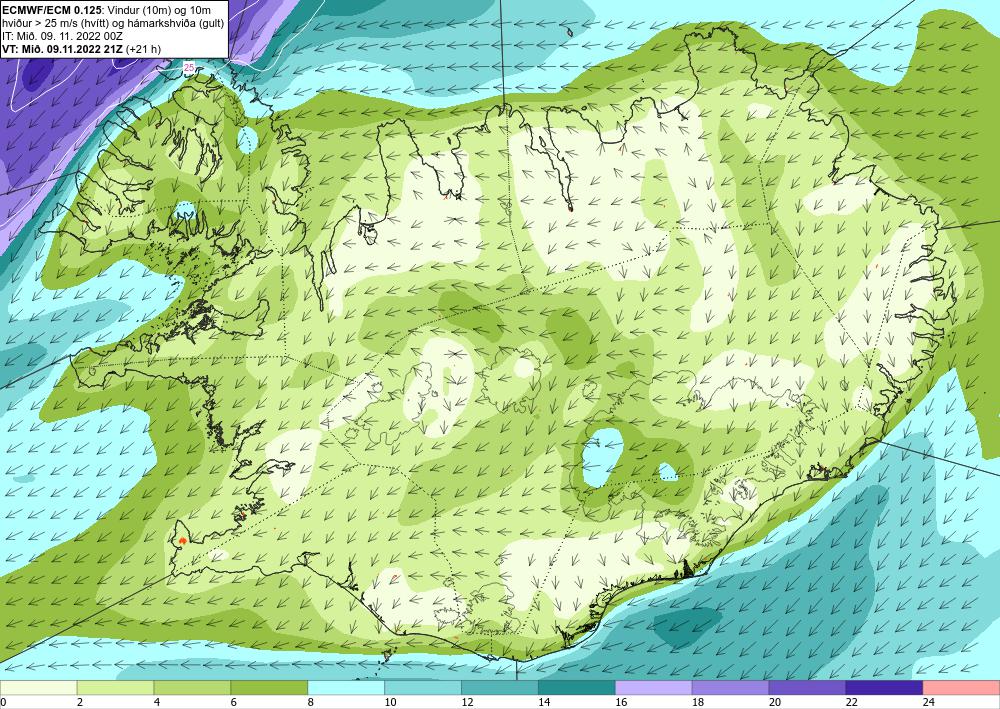This screenshot has height=709, width=1000.
Task: Click the darker green 6–8 legend swatch
Action: point(269,688)
